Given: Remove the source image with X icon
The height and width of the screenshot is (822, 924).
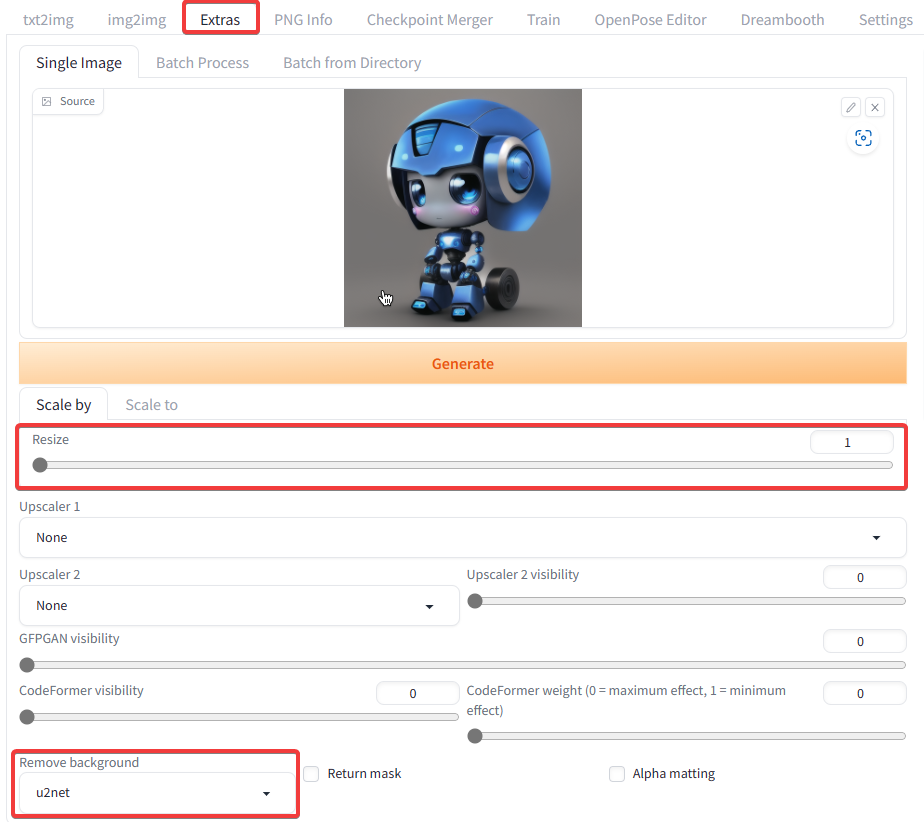Looking at the screenshot, I should pos(874,107).
